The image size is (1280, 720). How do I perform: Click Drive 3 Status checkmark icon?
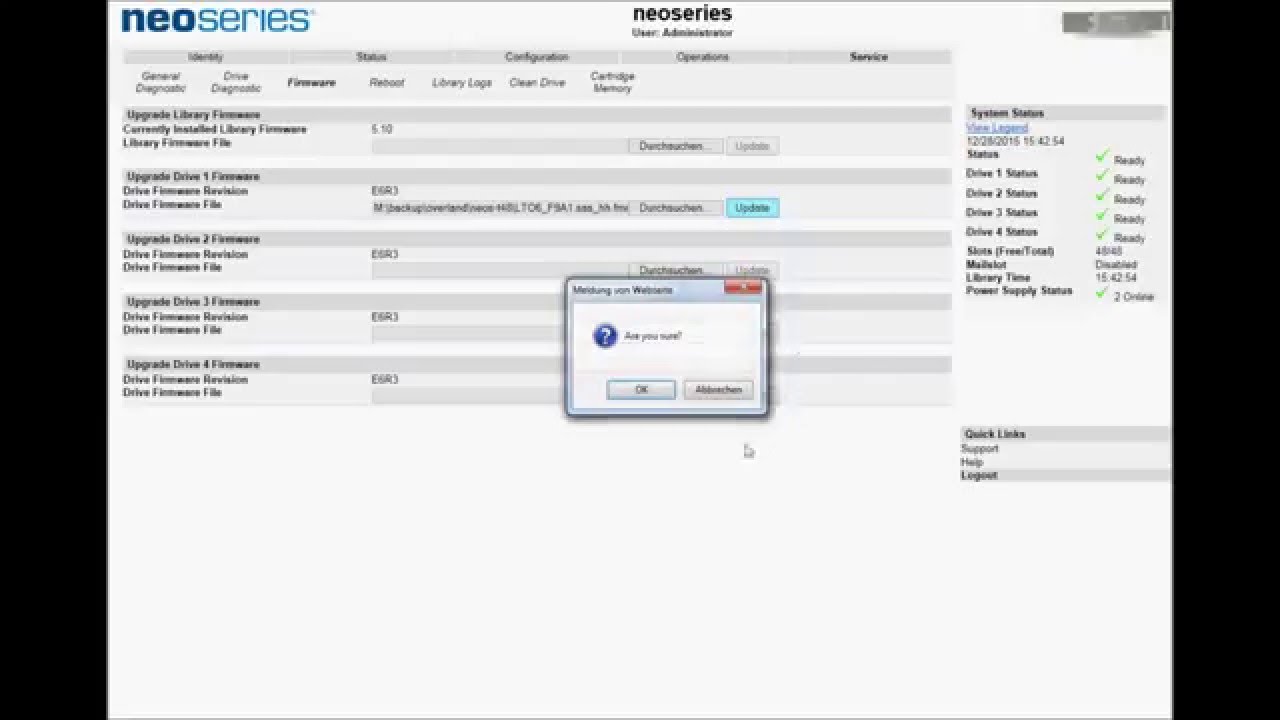coord(1103,214)
